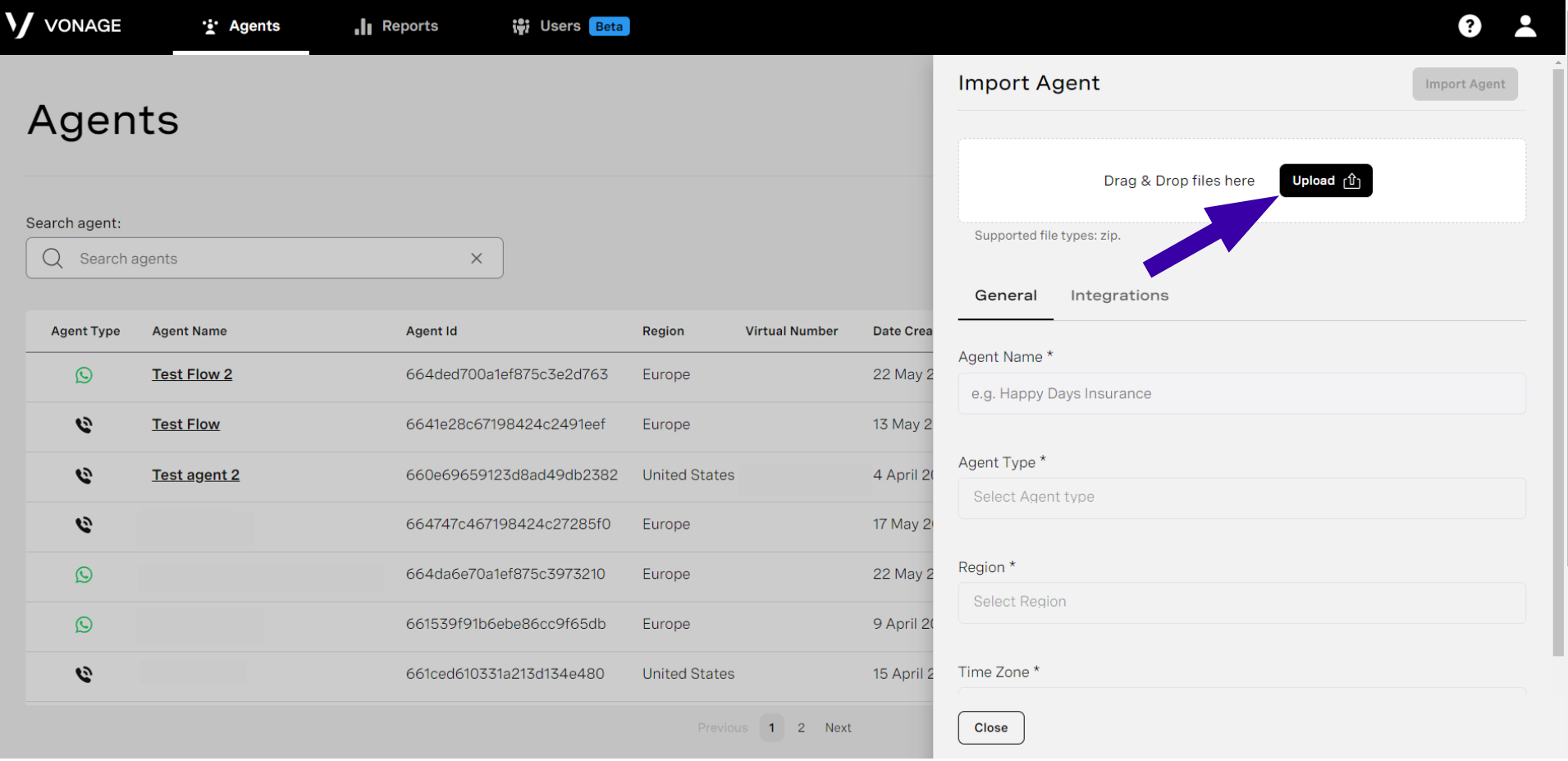Click phone icon in Test Flow row
Viewport: 1568px width, 761px height.
[x=84, y=425]
